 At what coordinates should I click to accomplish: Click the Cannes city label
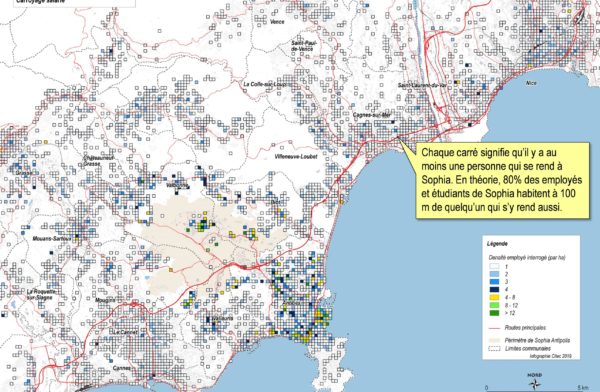coord(122,368)
